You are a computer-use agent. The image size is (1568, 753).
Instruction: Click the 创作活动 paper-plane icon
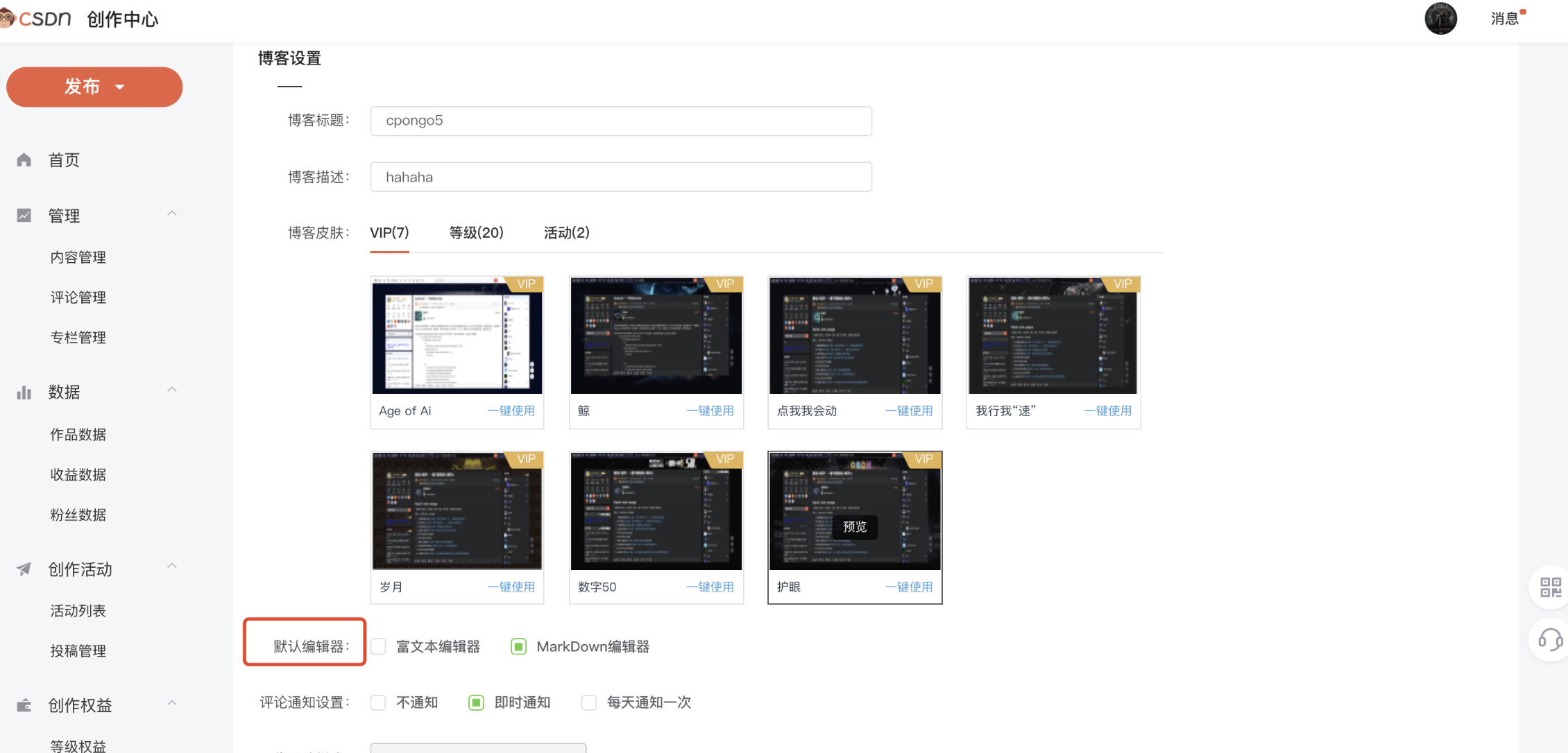(24, 569)
